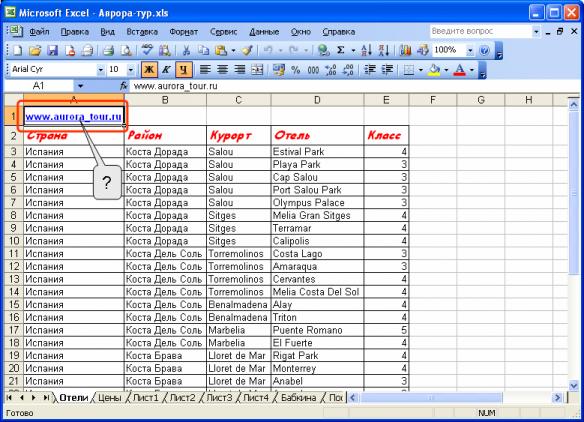Save the workbook using the floppy disk icon
584x422 pixels.
[52, 50]
